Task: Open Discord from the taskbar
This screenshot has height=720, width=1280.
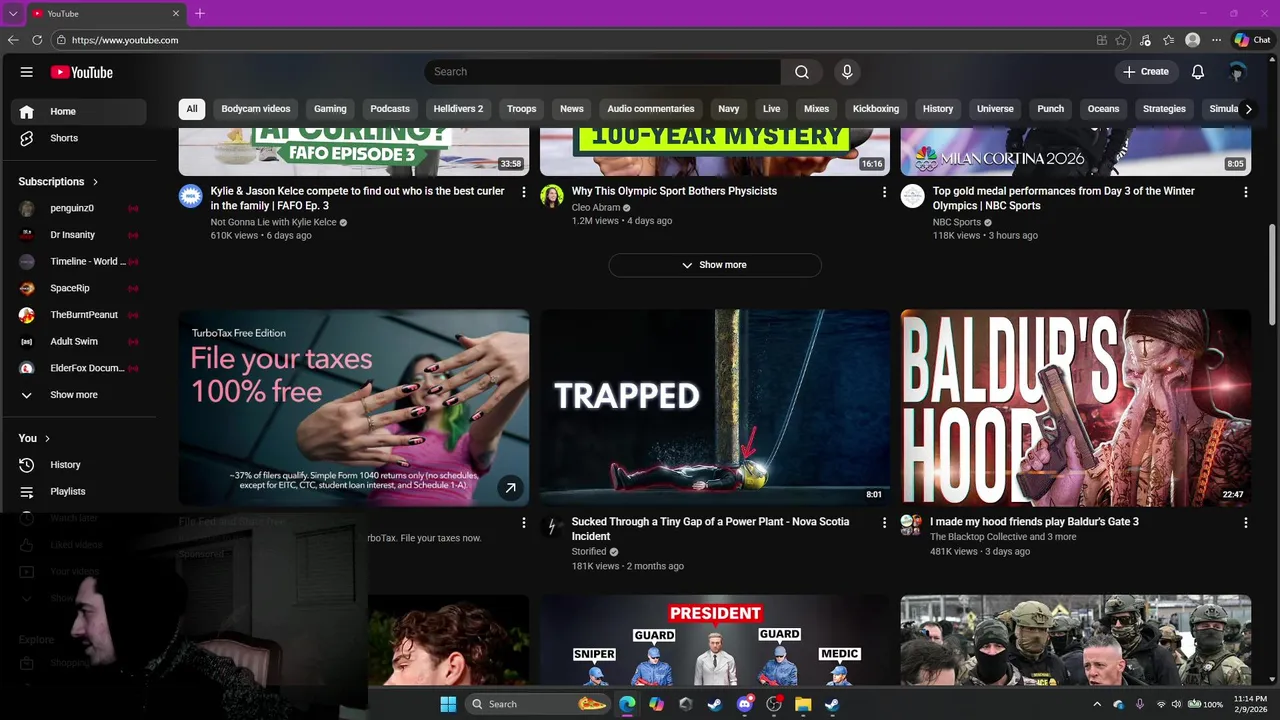Action: (x=744, y=704)
